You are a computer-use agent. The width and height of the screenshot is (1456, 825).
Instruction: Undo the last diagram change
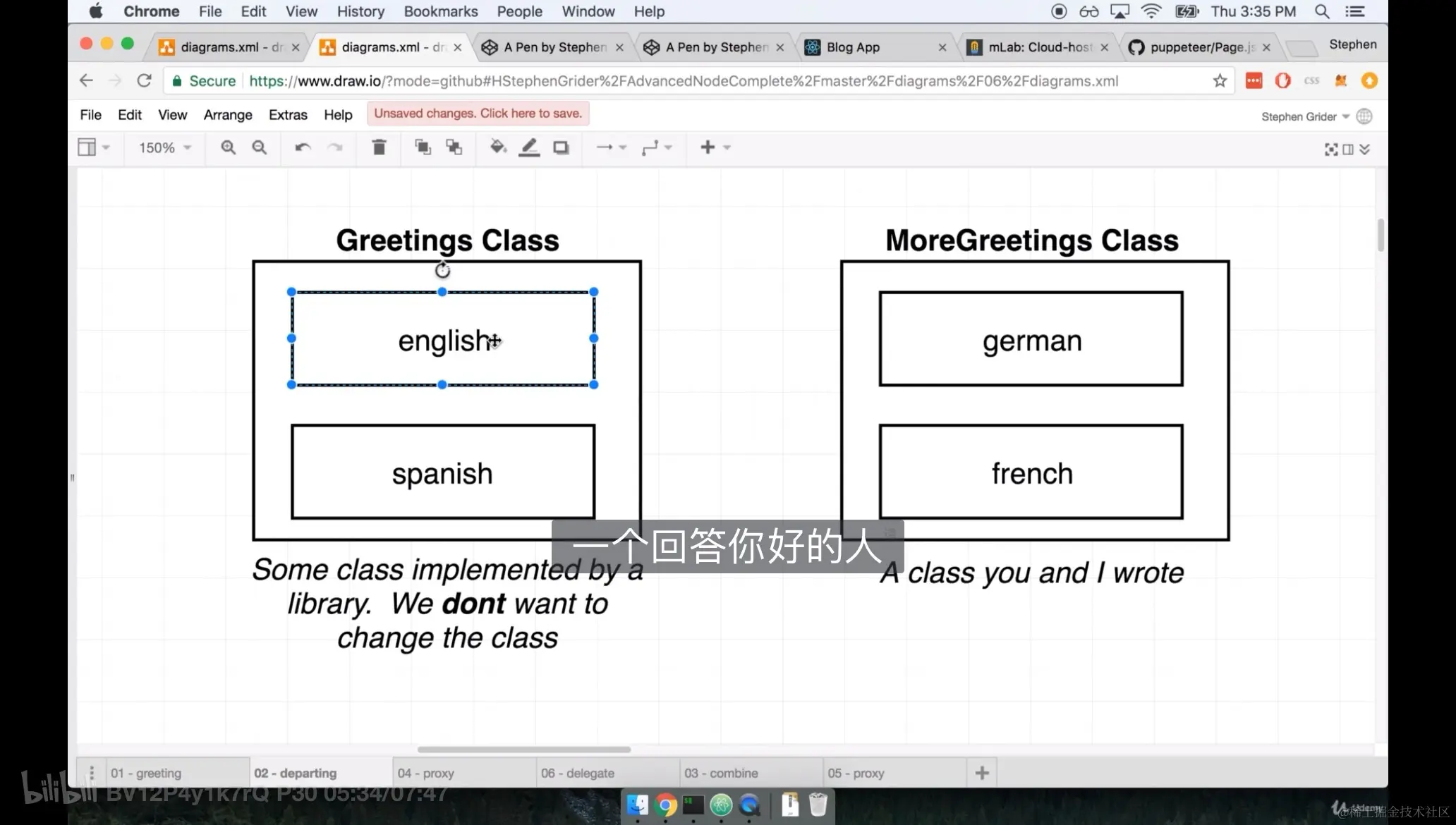coord(303,147)
